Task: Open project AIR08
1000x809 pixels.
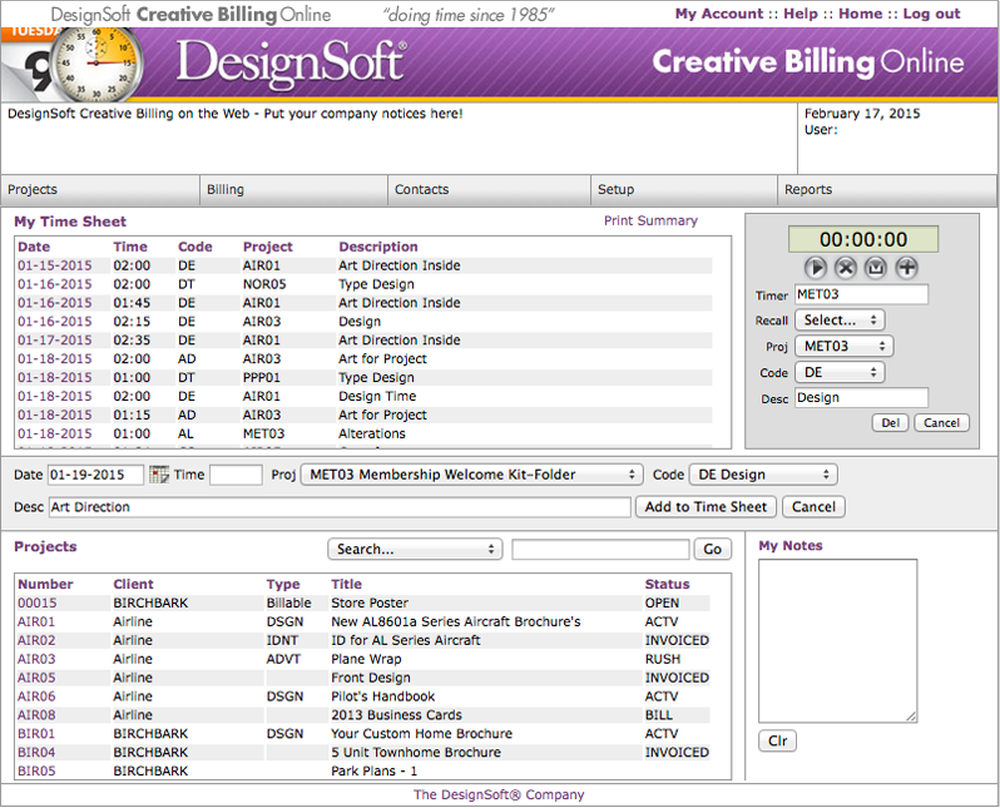Action: click(x=36, y=715)
